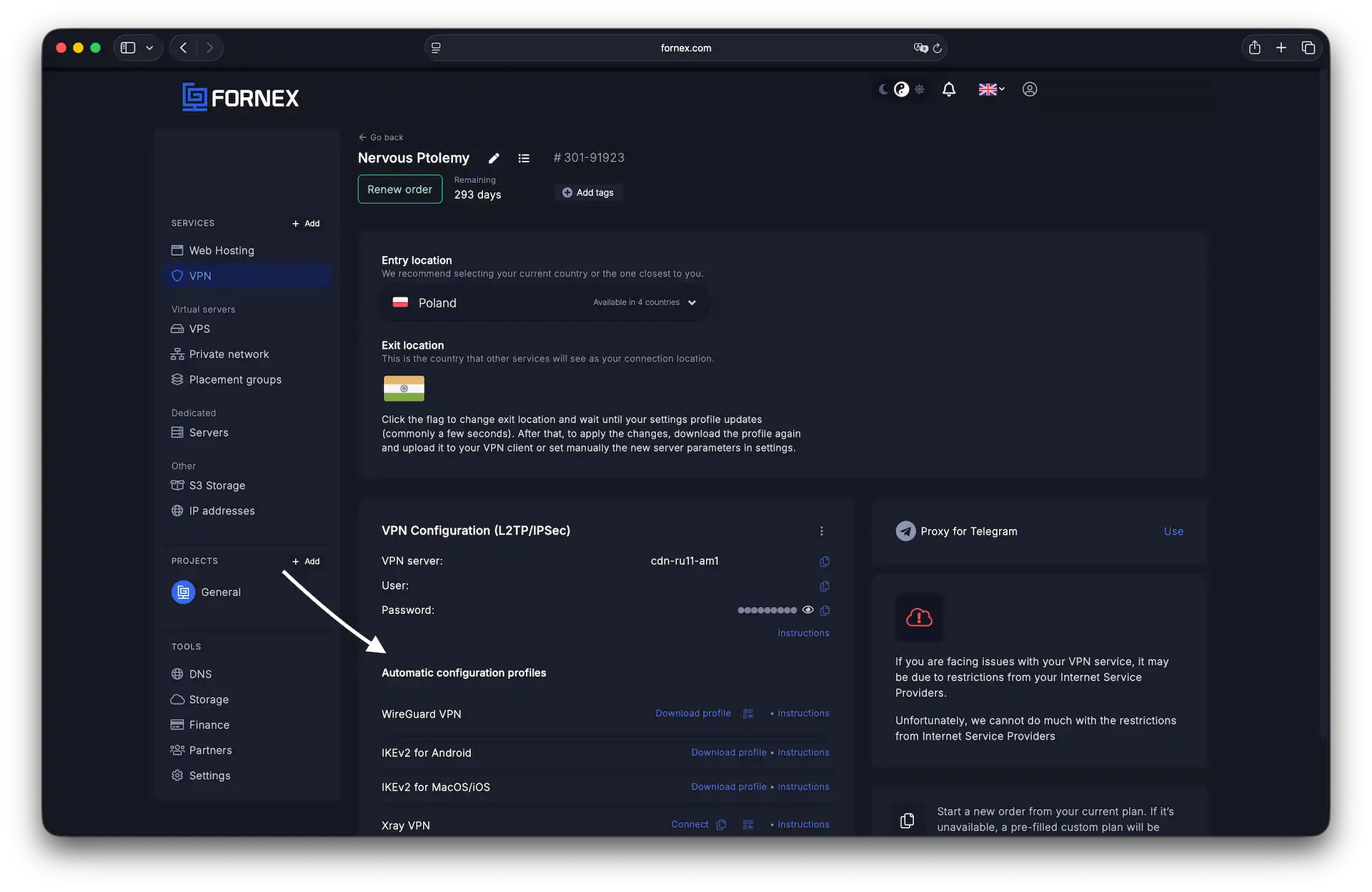Click Telegram proxy icon
Viewport: 1372px width, 892px height.
coord(905,531)
